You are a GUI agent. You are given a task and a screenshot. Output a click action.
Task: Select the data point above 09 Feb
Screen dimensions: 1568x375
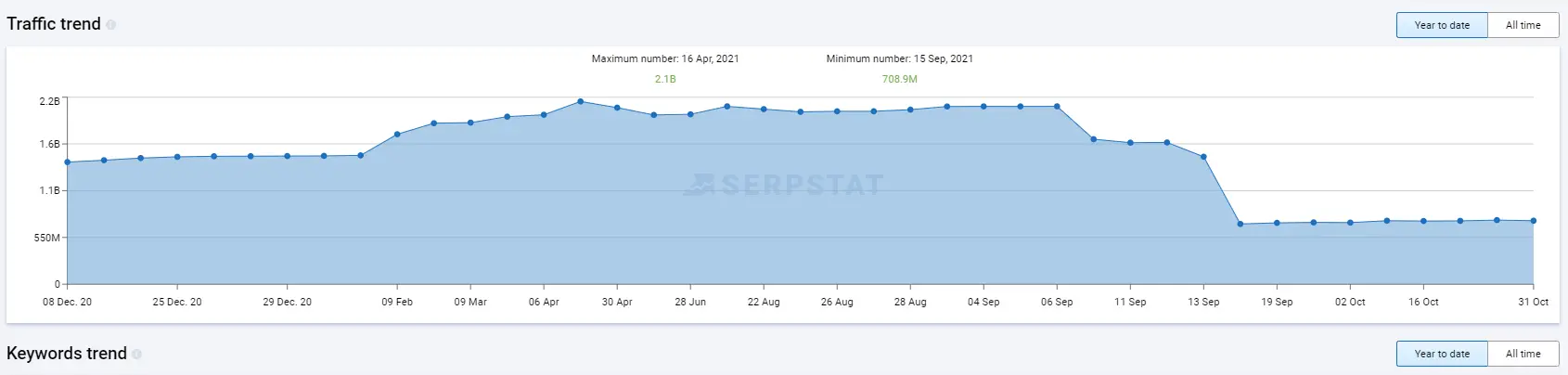click(397, 135)
